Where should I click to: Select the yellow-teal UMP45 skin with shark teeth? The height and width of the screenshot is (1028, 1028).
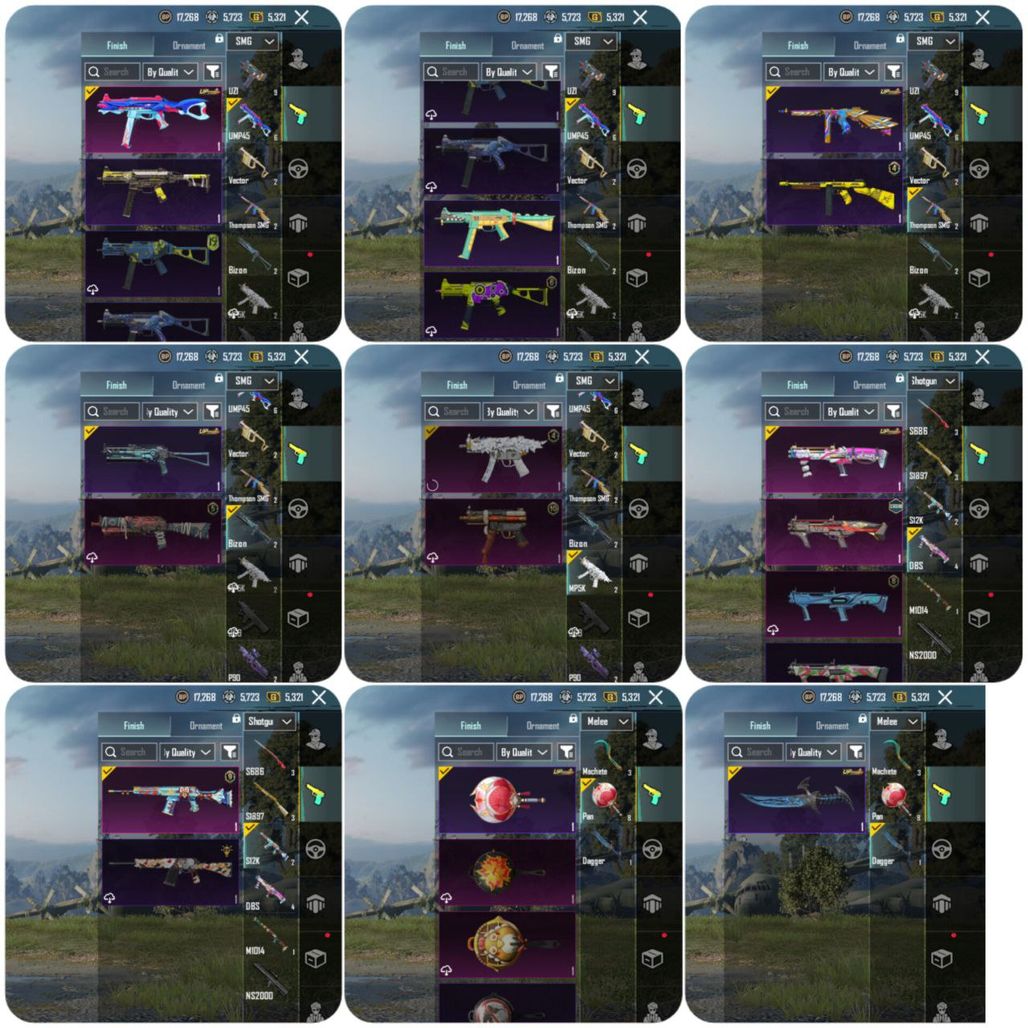(x=491, y=233)
